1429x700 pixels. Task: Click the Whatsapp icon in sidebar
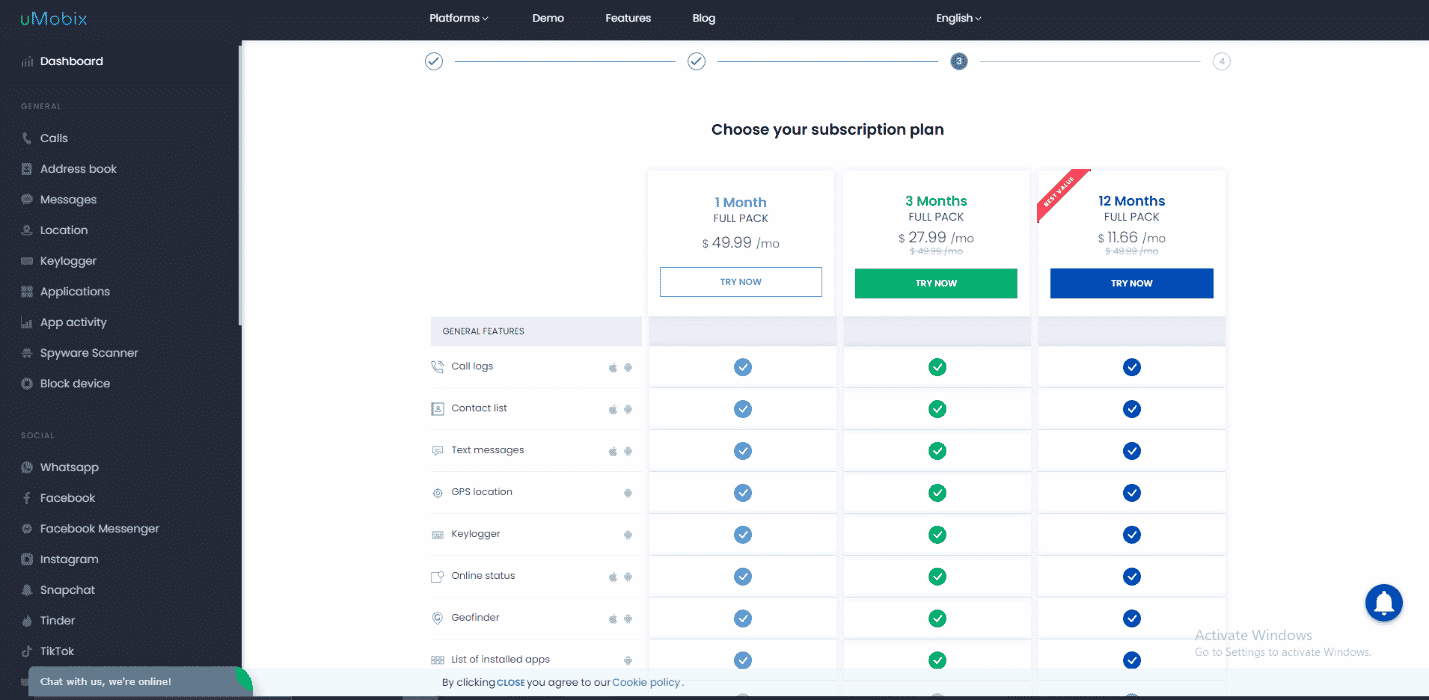click(27, 467)
